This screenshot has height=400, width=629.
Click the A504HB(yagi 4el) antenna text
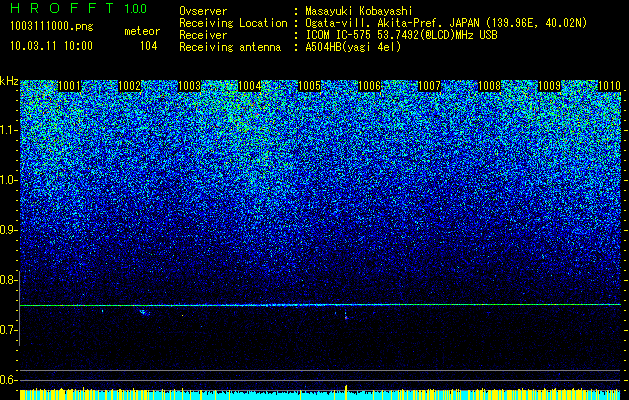(353, 47)
